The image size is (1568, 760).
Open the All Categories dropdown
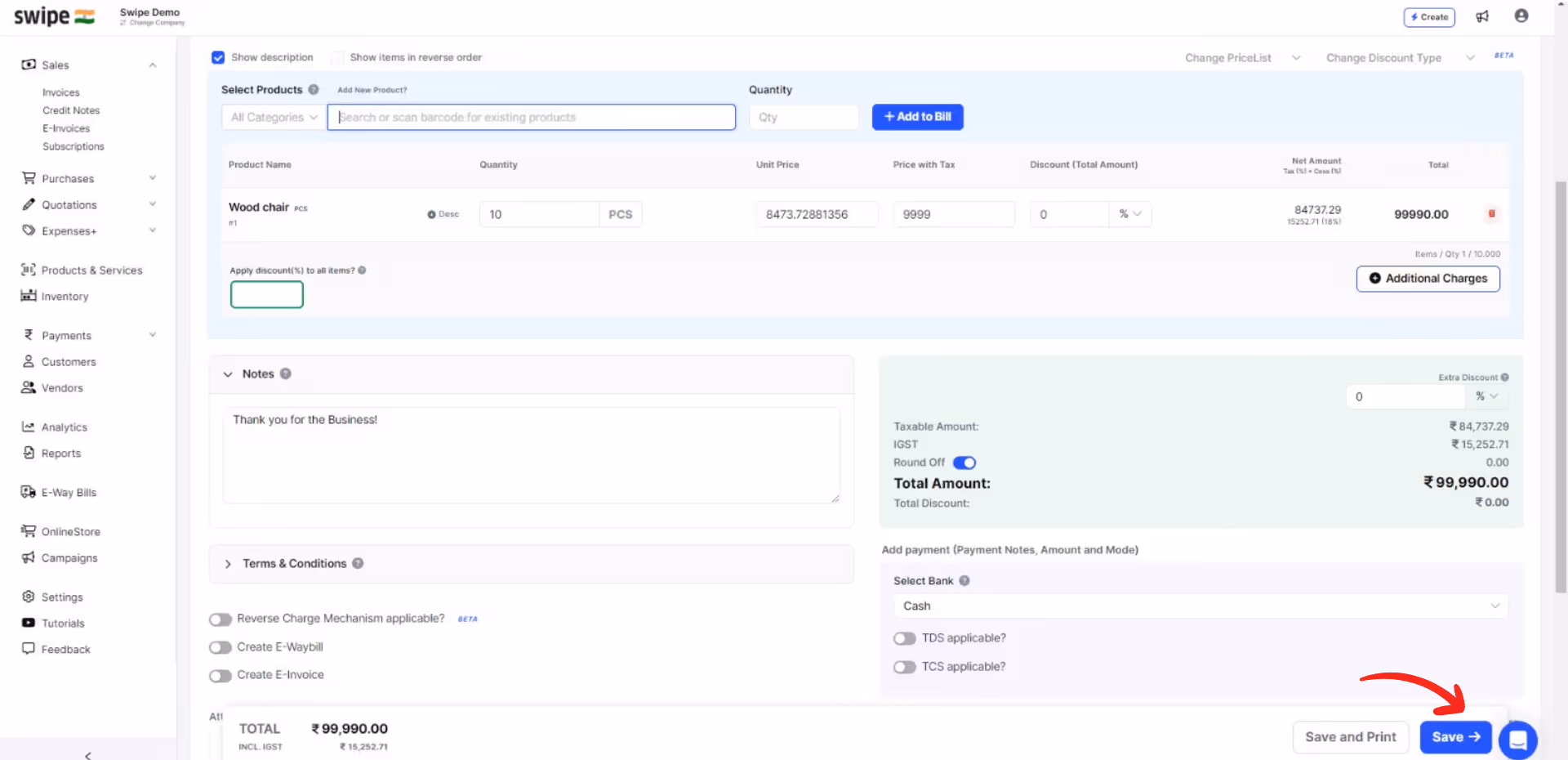pyautogui.click(x=274, y=117)
